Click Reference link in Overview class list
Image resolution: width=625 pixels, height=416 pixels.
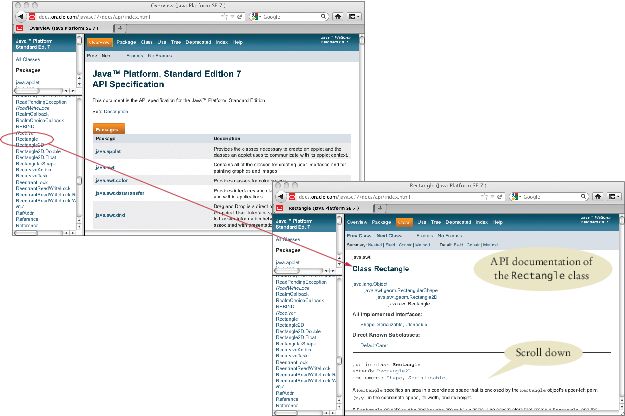27,219
